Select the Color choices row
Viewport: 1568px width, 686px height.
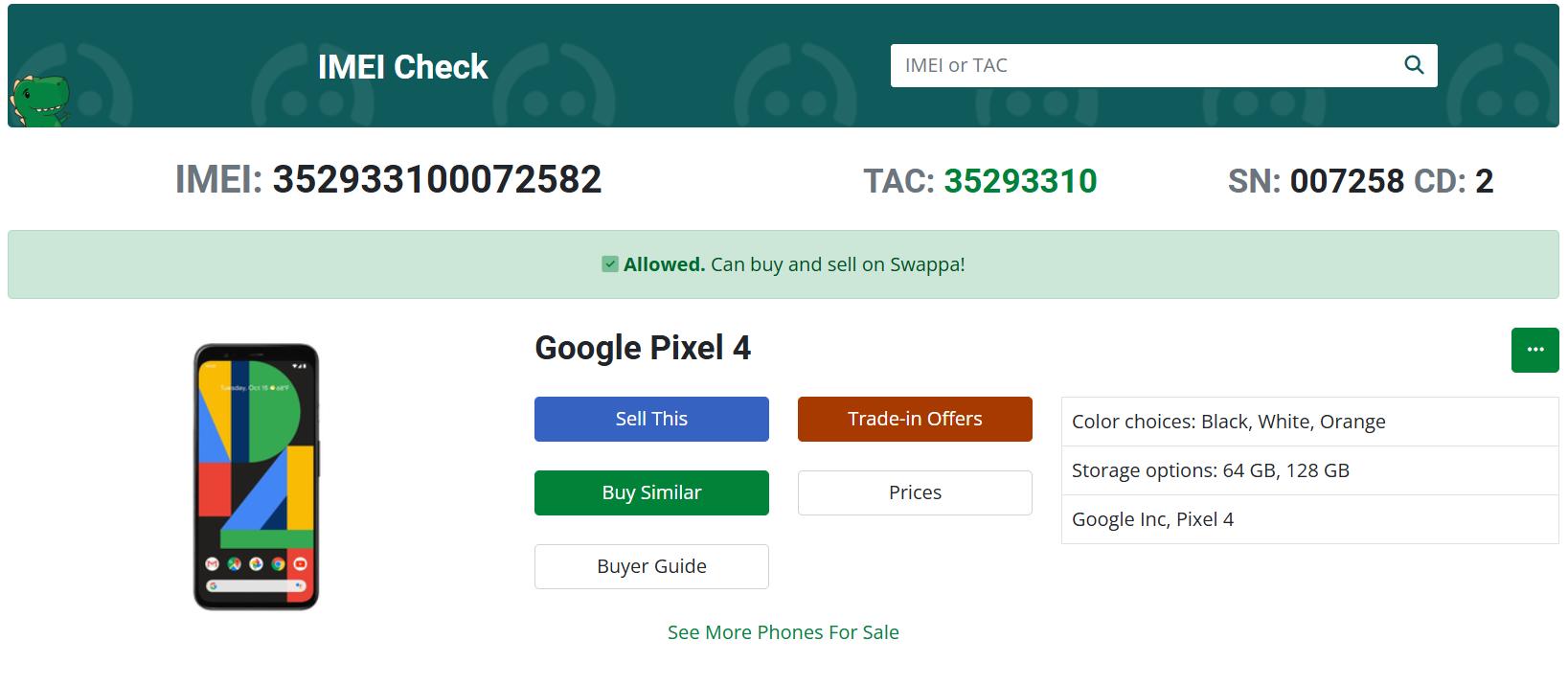point(1309,422)
